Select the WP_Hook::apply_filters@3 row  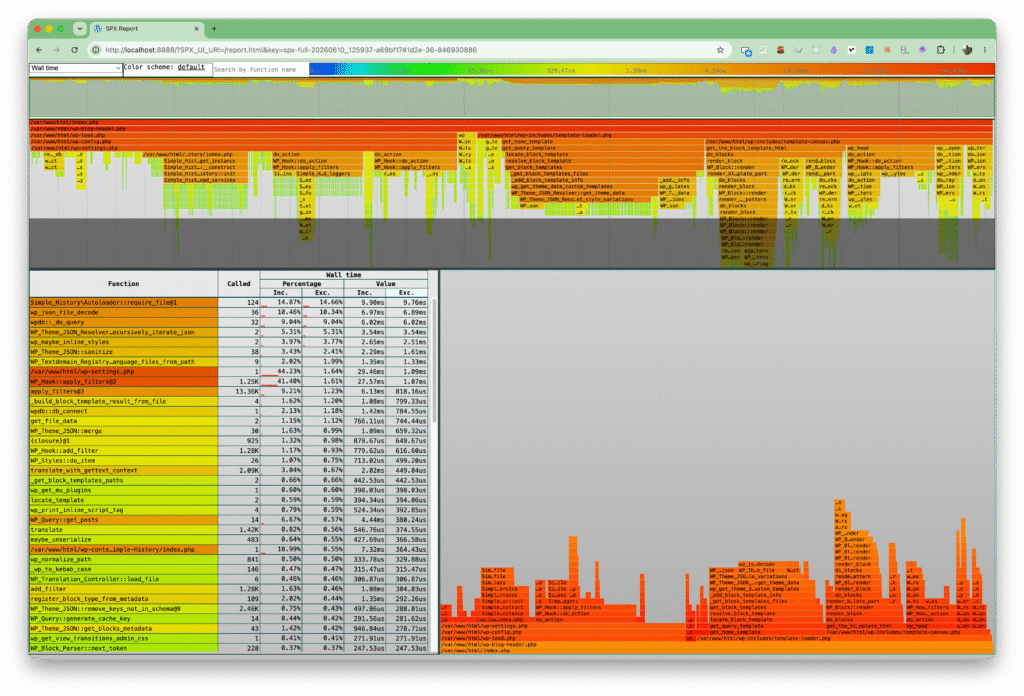pyautogui.click(x=229, y=381)
